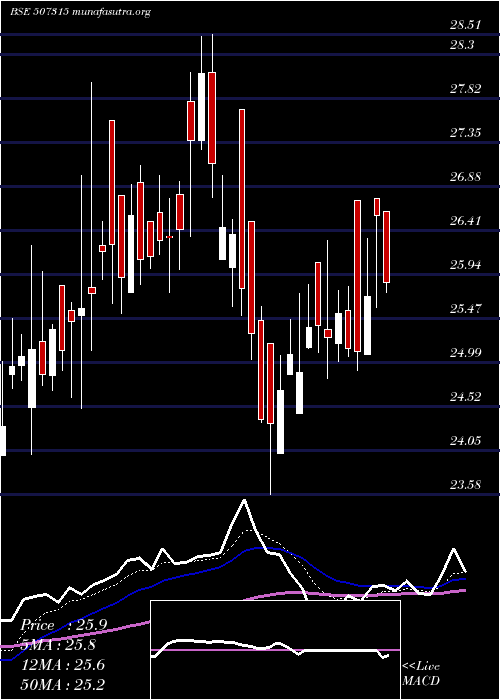
Task: Click the '<<Live MACD' label
Action: [421, 674]
